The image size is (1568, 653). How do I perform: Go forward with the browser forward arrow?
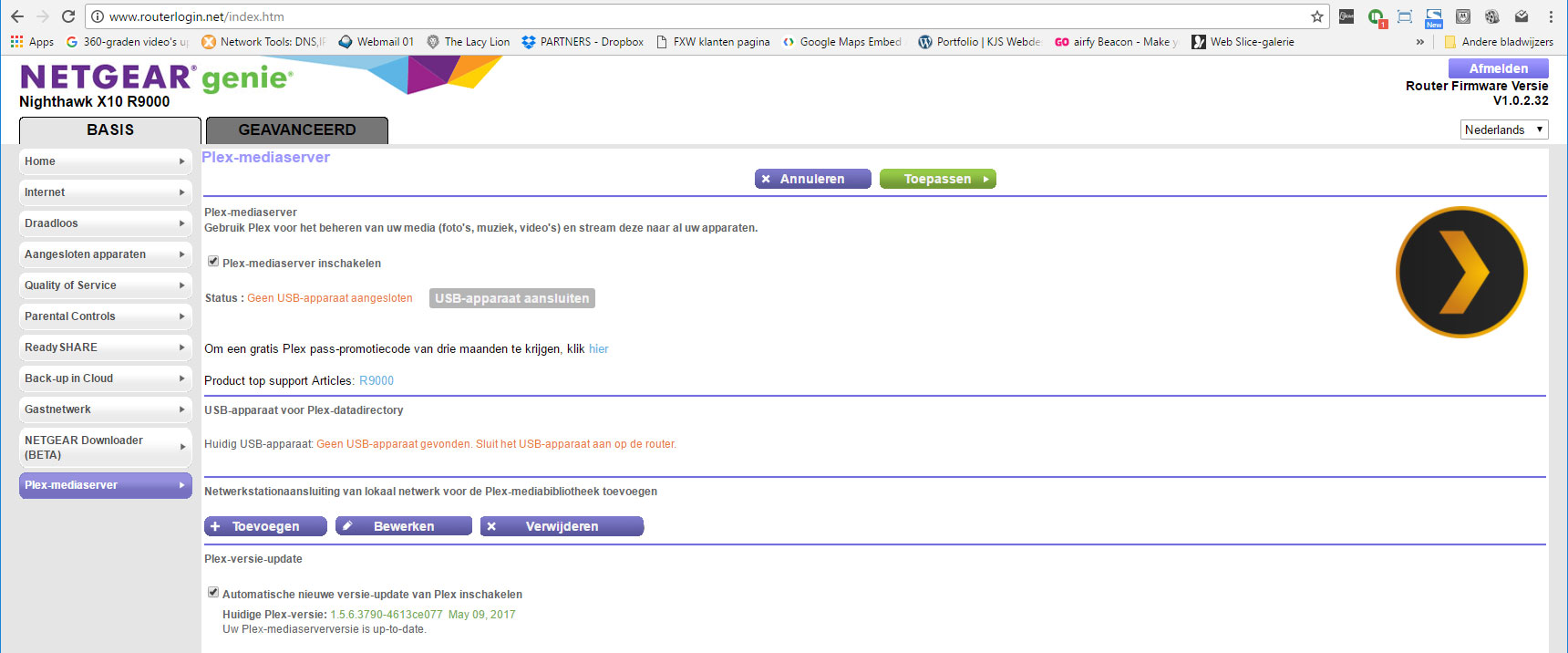tap(42, 16)
